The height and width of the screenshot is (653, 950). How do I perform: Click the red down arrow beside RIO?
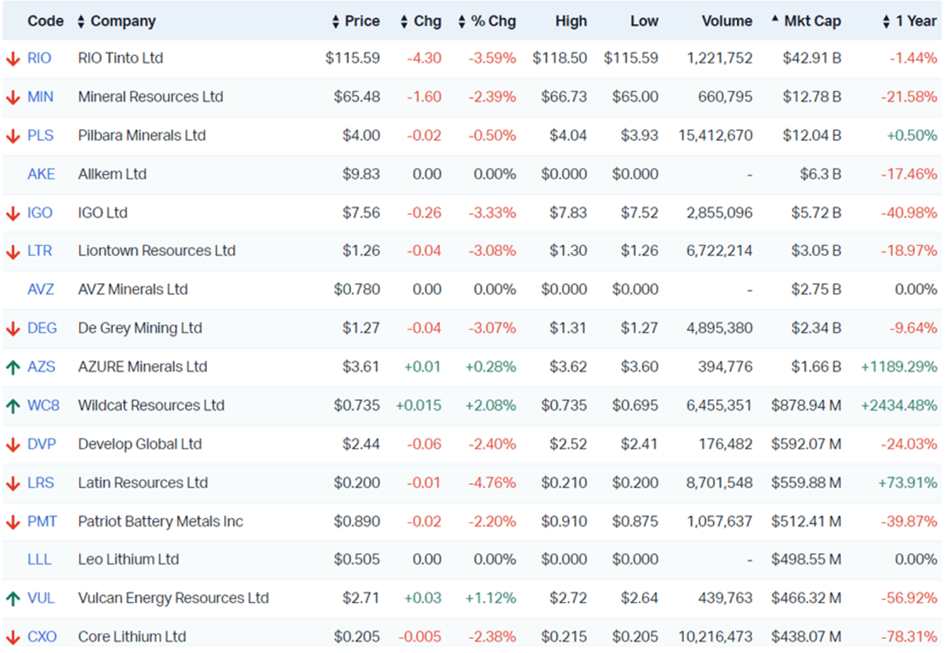(x=13, y=59)
